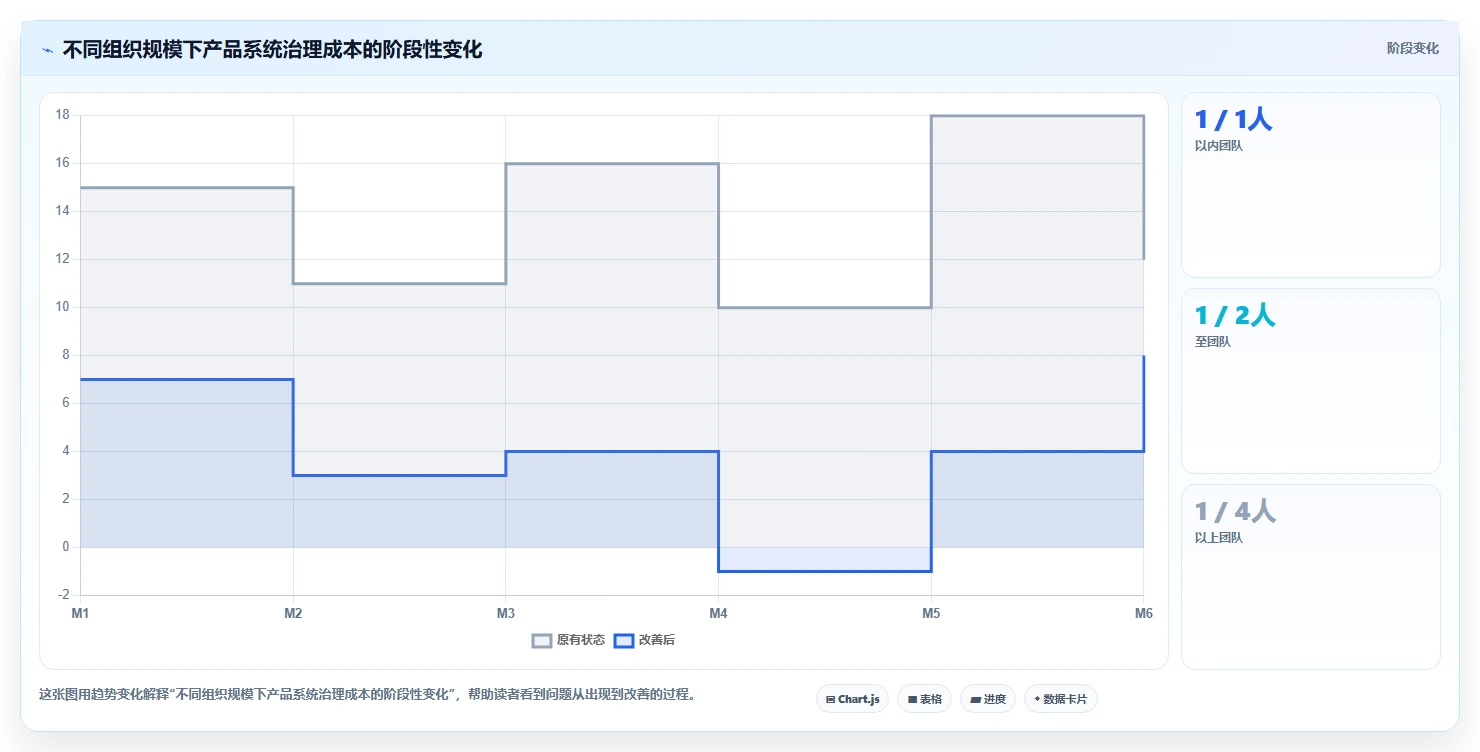Click the 以内团队 card caption
Image resolution: width=1480 pixels, height=752 pixels.
(x=1219, y=146)
